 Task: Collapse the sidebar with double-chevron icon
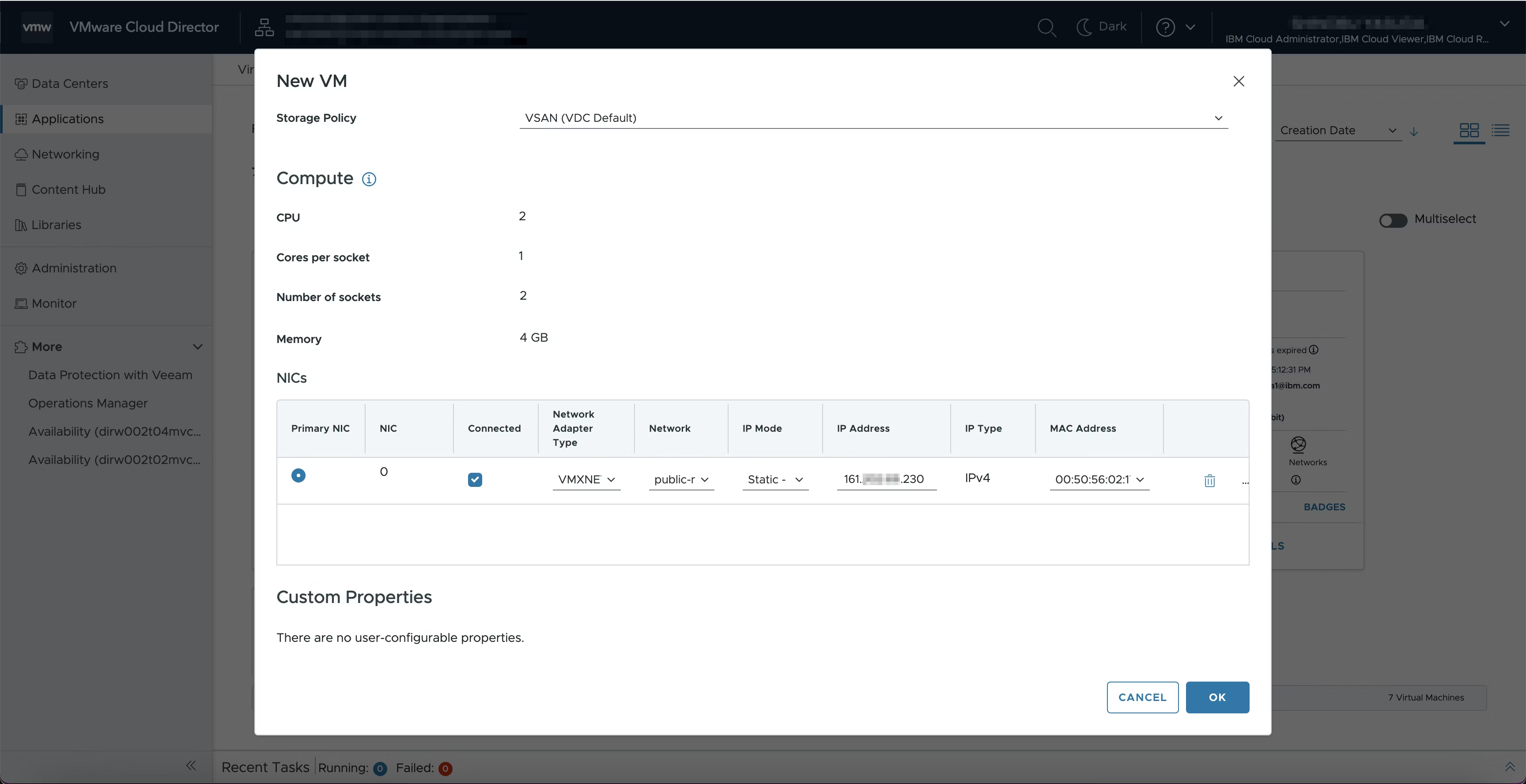click(191, 765)
